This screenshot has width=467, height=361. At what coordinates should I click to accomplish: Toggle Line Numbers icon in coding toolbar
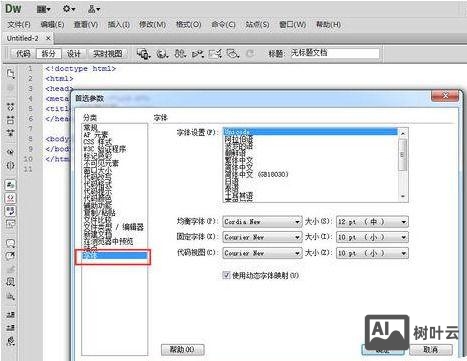[10, 185]
